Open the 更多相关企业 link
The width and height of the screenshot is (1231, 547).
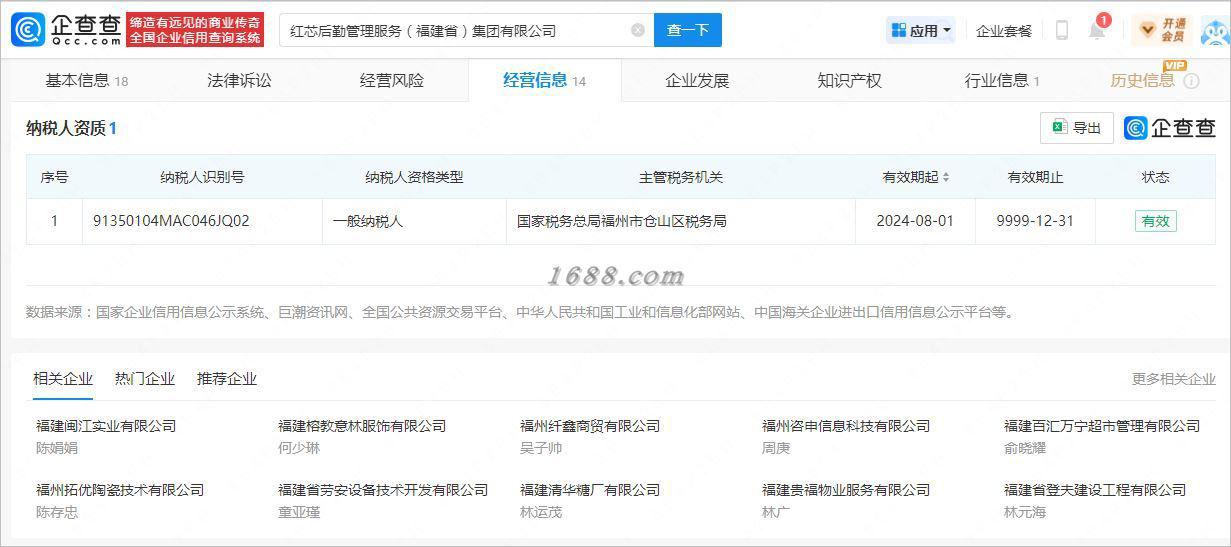click(1174, 379)
